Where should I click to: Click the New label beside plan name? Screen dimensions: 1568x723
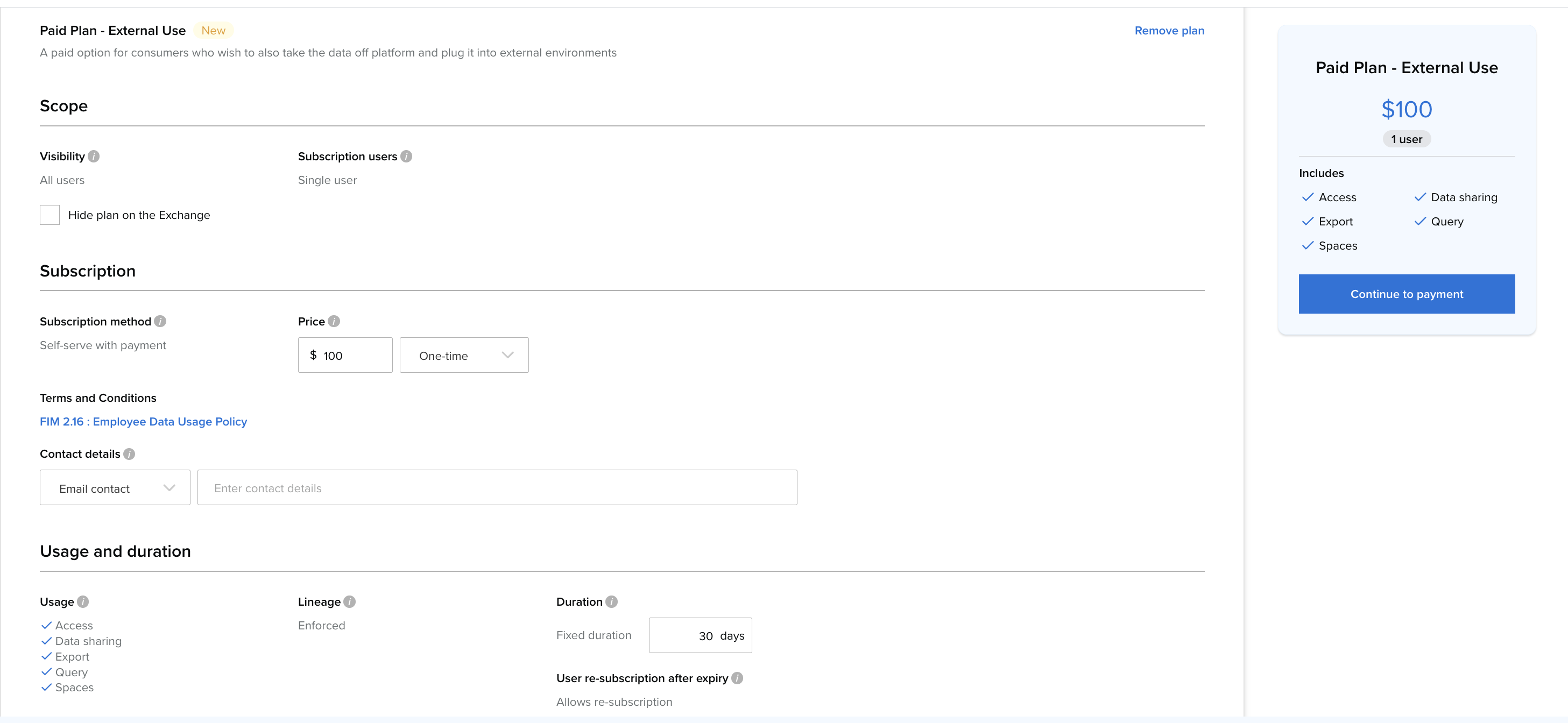tap(213, 31)
